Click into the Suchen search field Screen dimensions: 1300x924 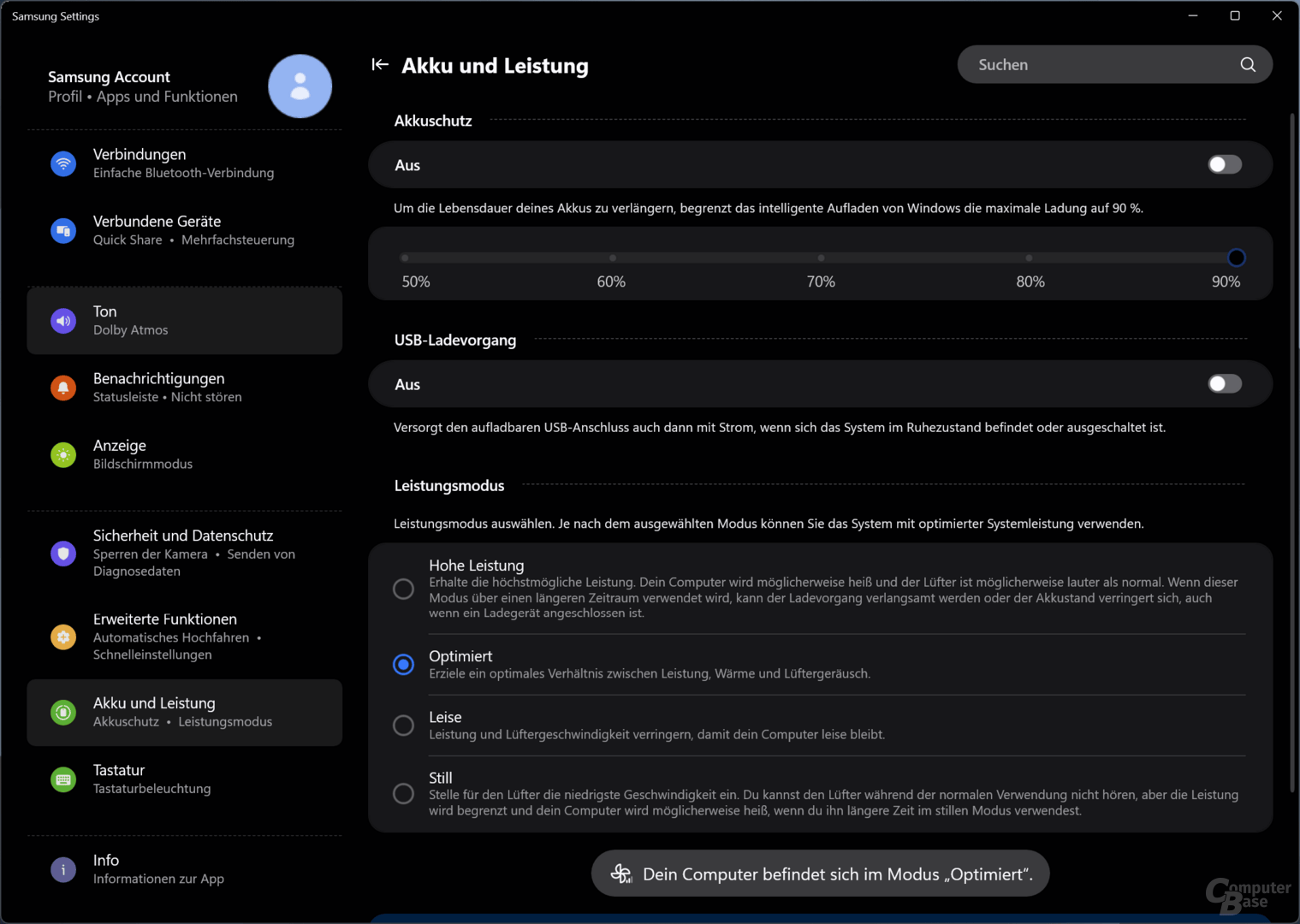point(1095,65)
